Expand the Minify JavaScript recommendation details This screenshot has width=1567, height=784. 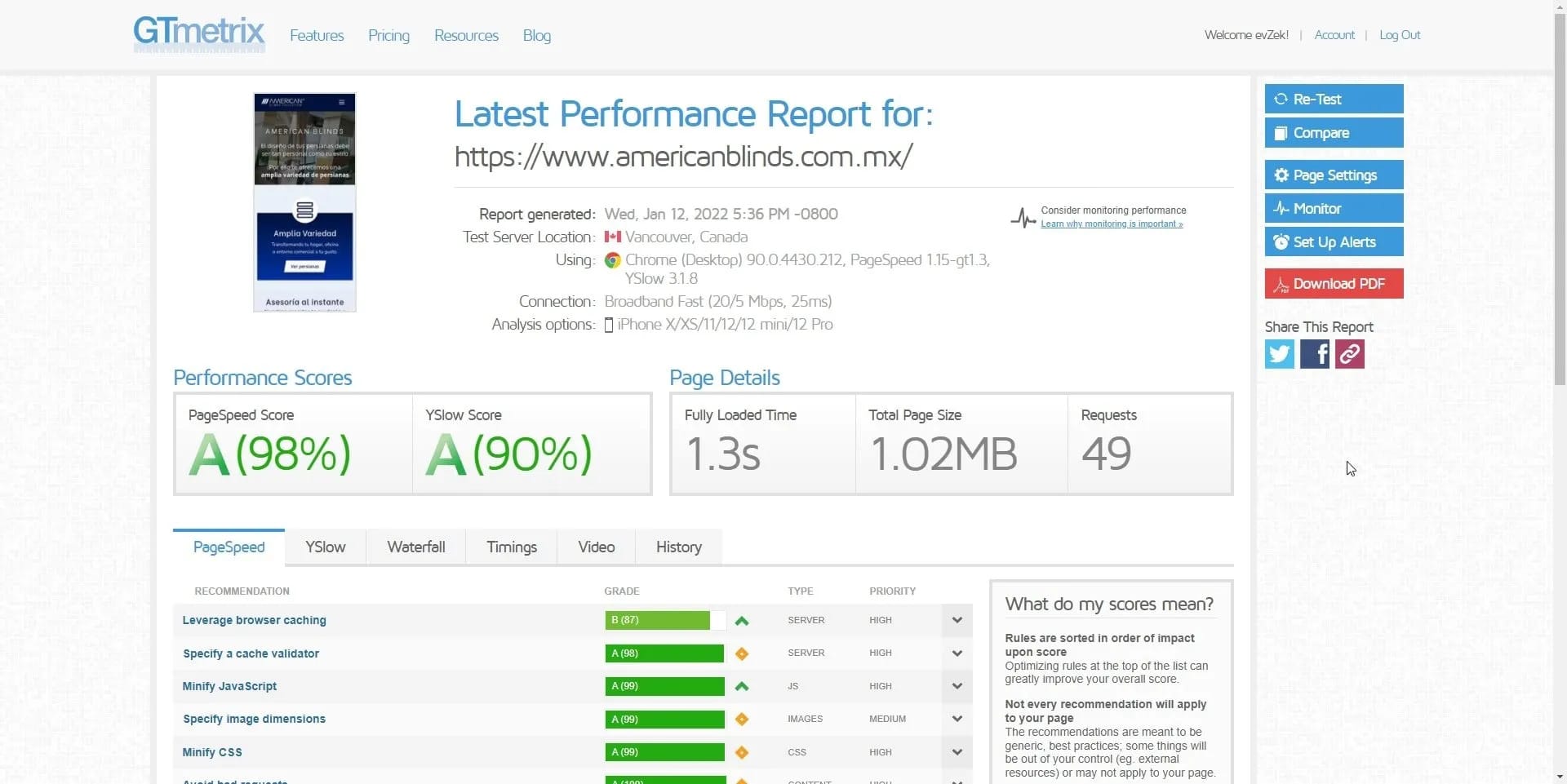coord(956,686)
